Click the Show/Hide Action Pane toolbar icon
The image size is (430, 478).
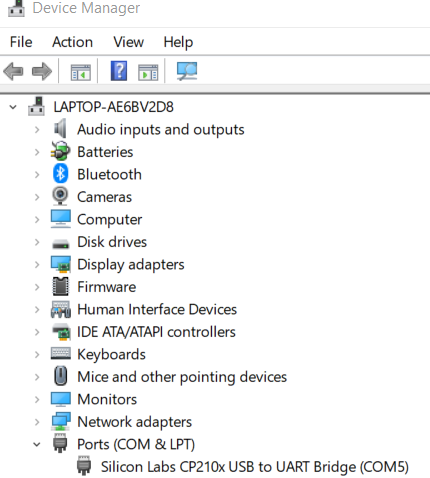point(148,72)
